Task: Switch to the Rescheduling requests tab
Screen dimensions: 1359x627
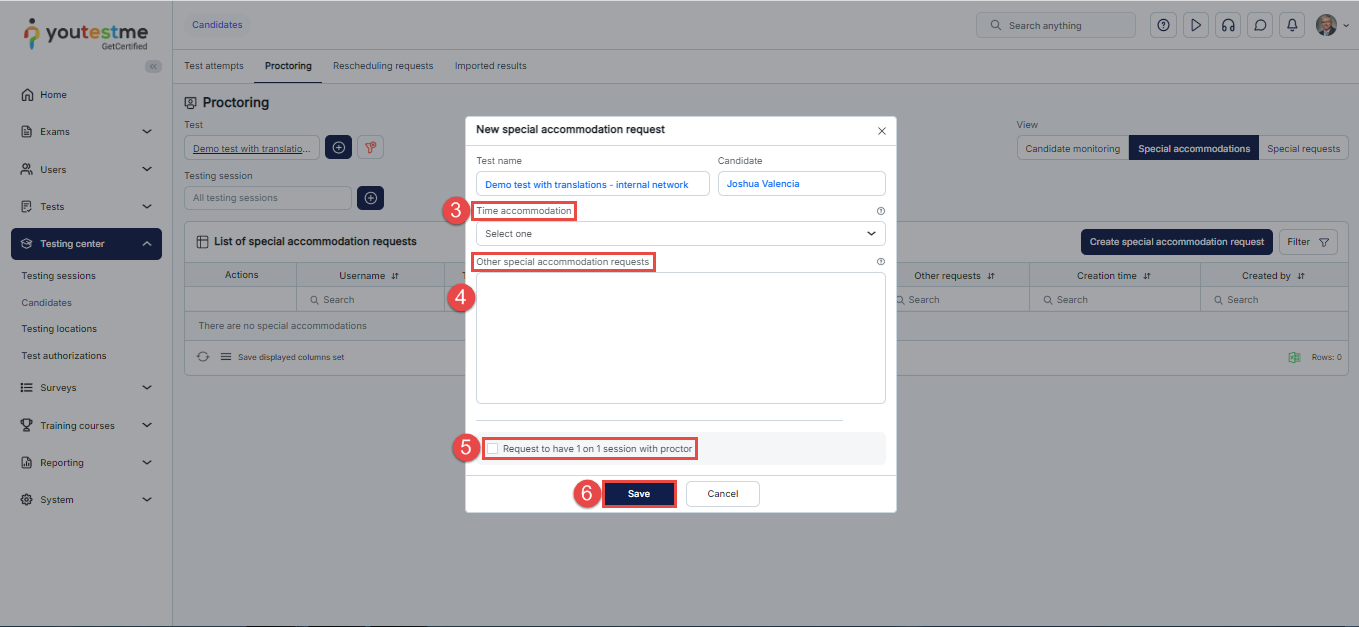Action: pos(383,66)
